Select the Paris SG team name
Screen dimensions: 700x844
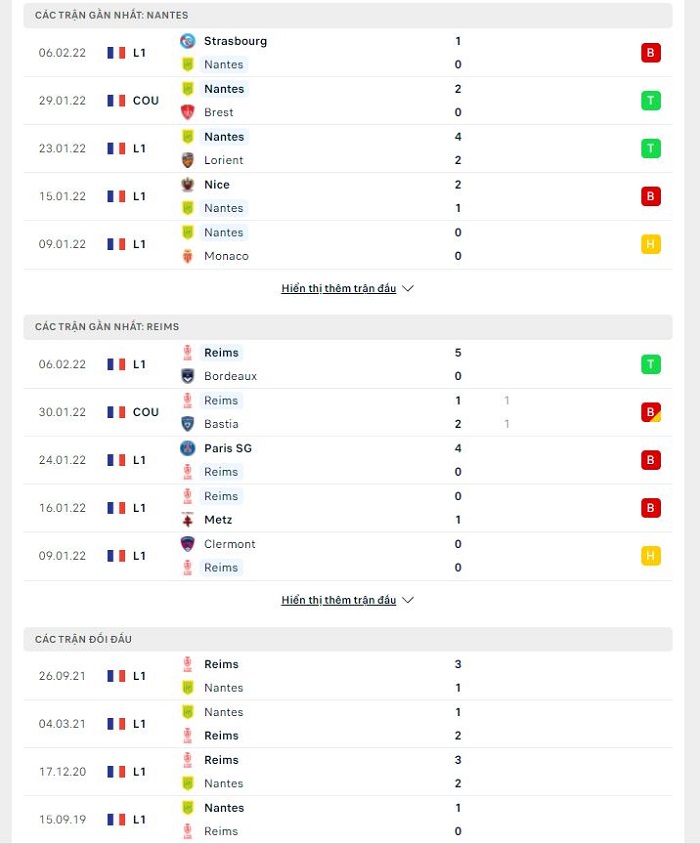click(228, 448)
